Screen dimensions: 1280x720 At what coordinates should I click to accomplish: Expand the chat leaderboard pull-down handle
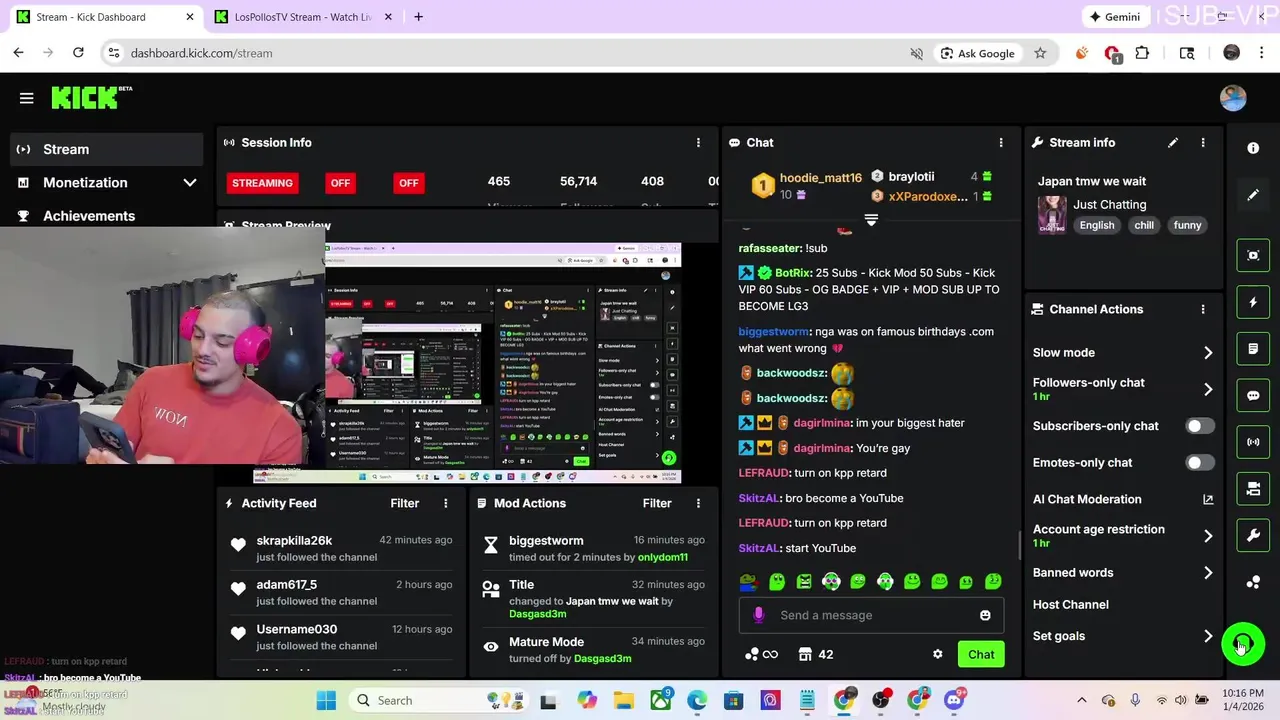pyautogui.click(x=871, y=220)
